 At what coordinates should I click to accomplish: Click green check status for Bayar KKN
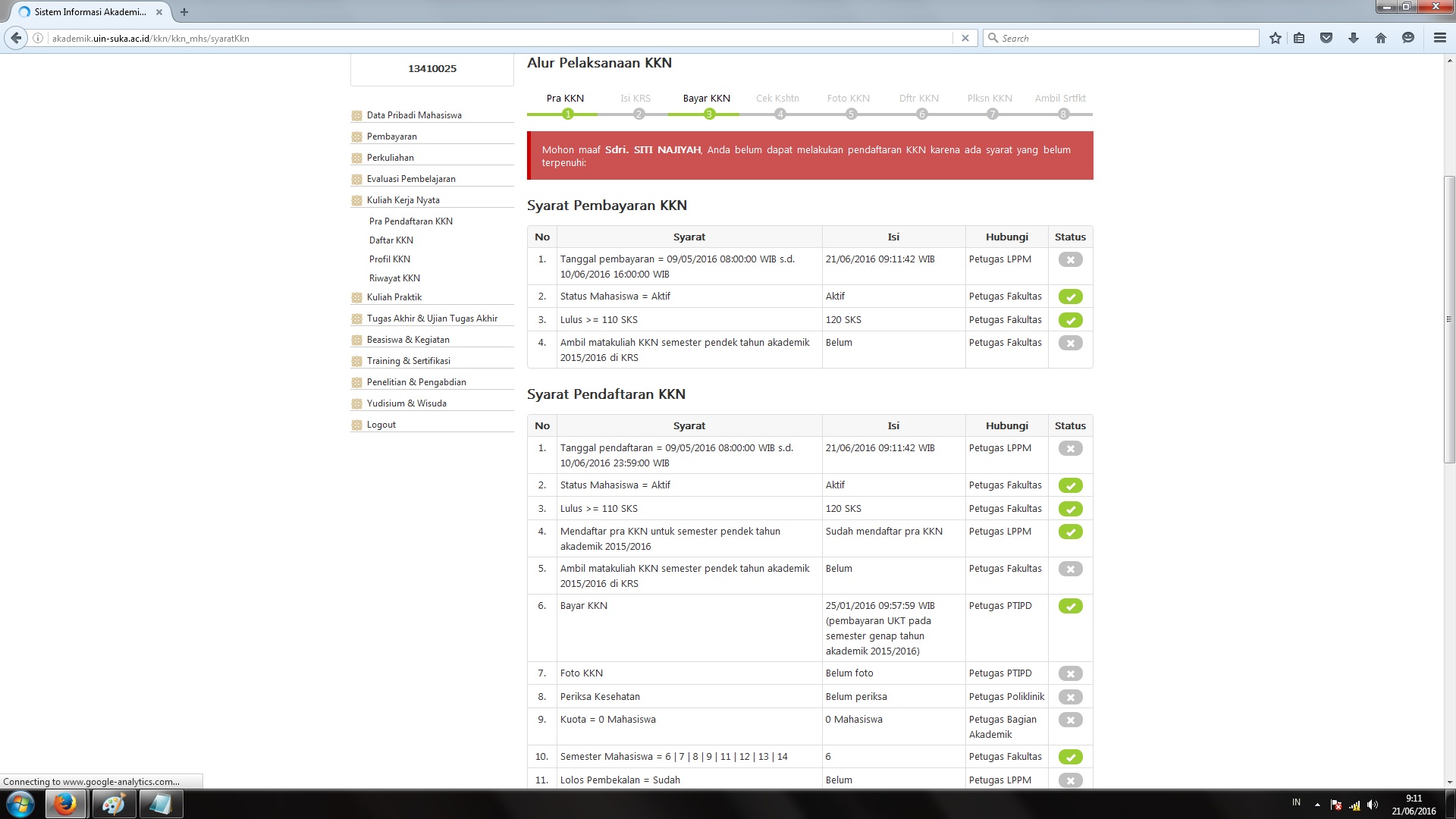(1070, 606)
